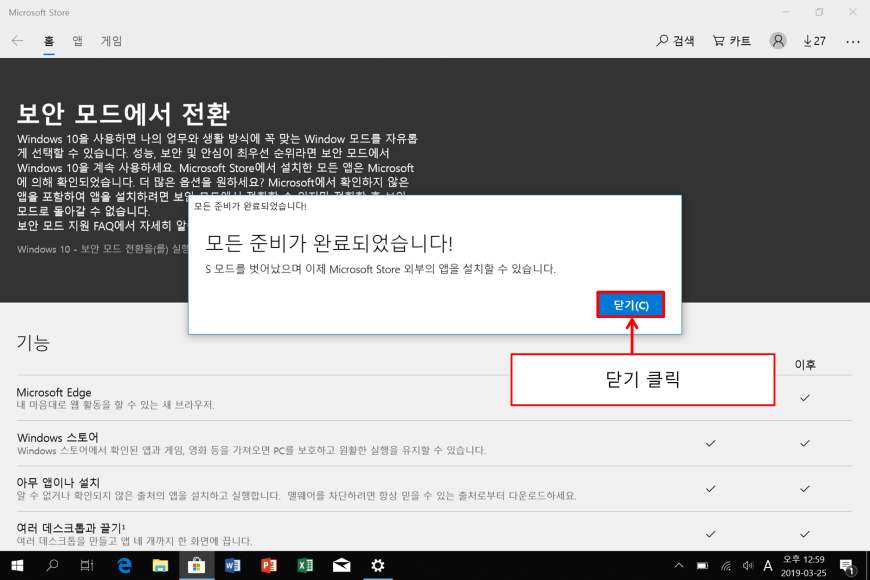The height and width of the screenshot is (580, 870).
Task: Open downloads showing 27 updates
Action: (815, 41)
